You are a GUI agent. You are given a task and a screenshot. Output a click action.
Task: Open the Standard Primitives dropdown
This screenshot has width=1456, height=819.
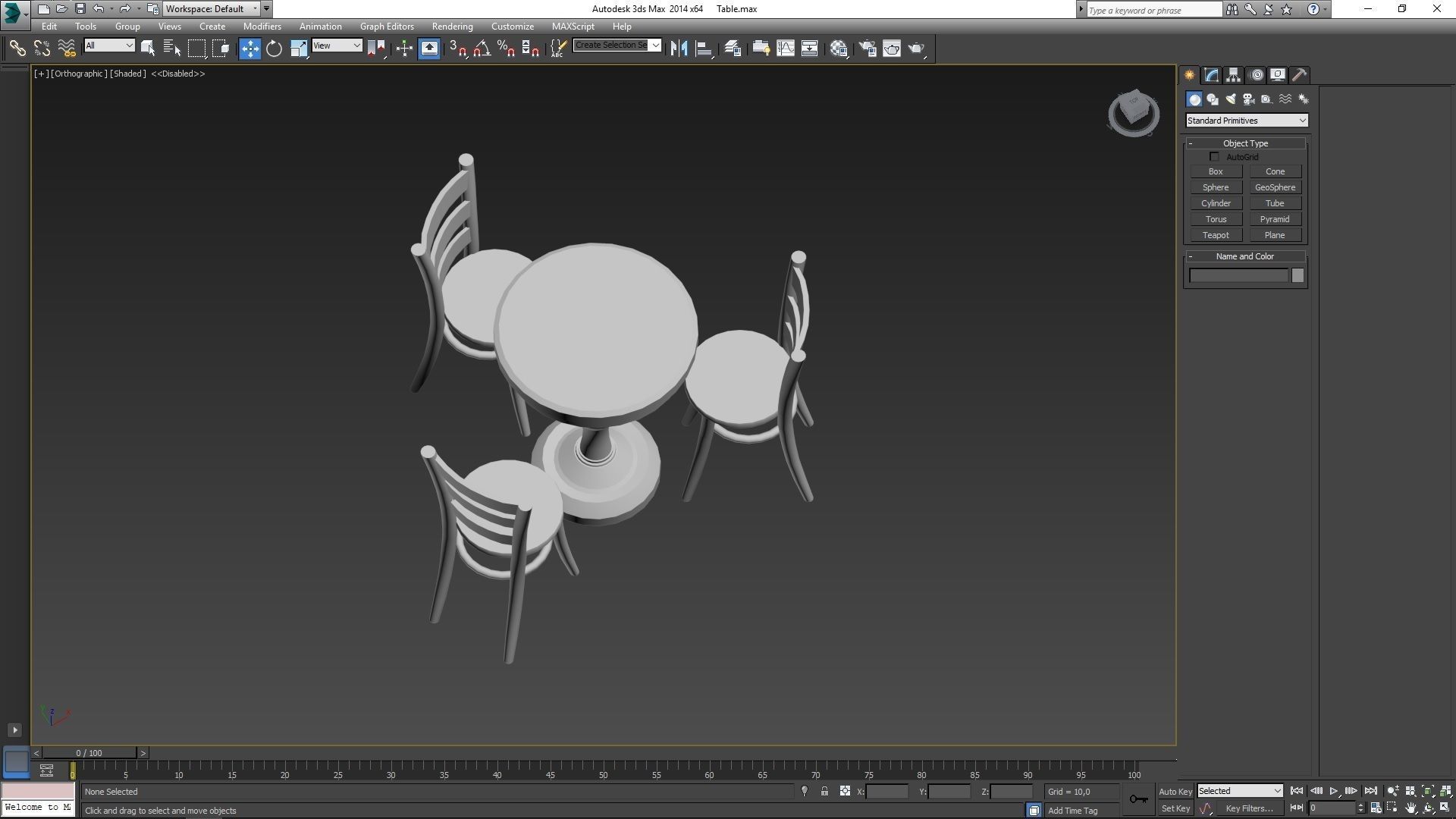1246,121
